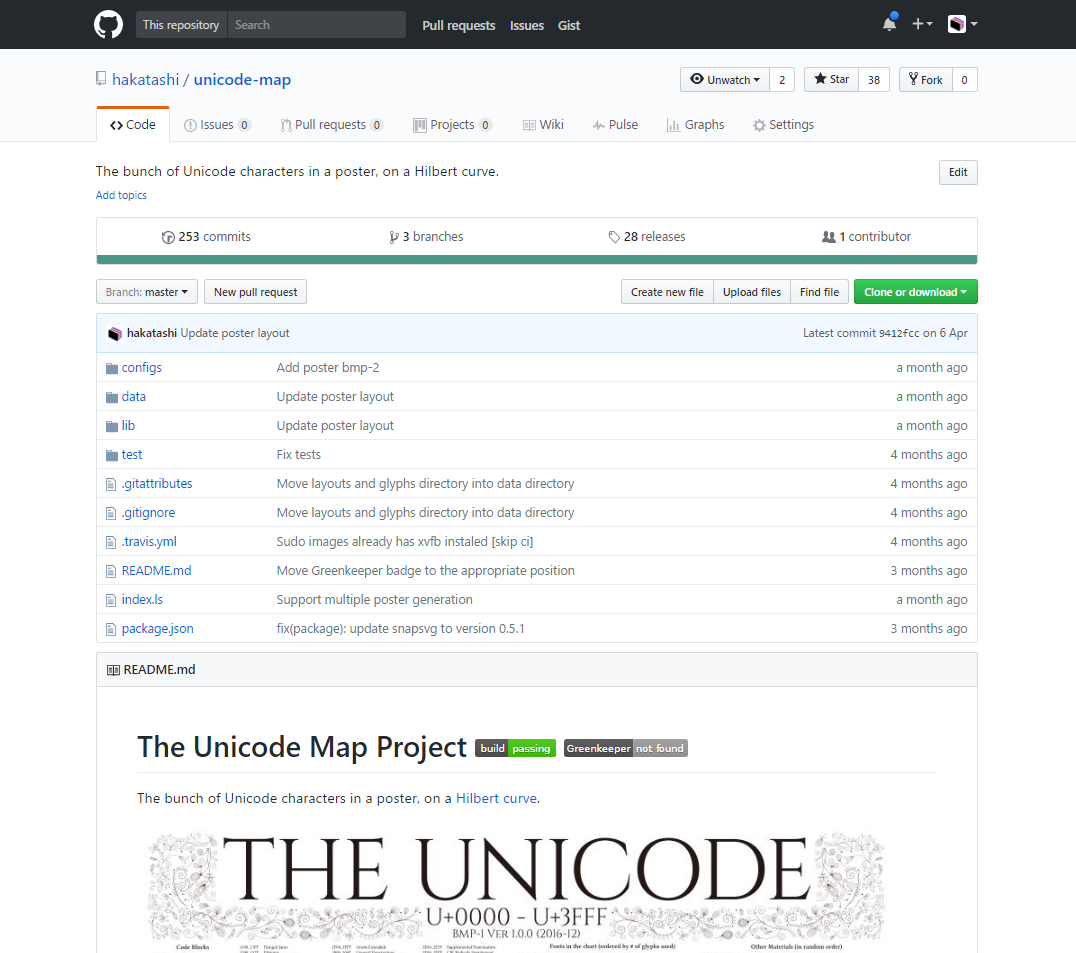1076x953 pixels.
Task: Click the folder icon next to test
Action: point(112,455)
